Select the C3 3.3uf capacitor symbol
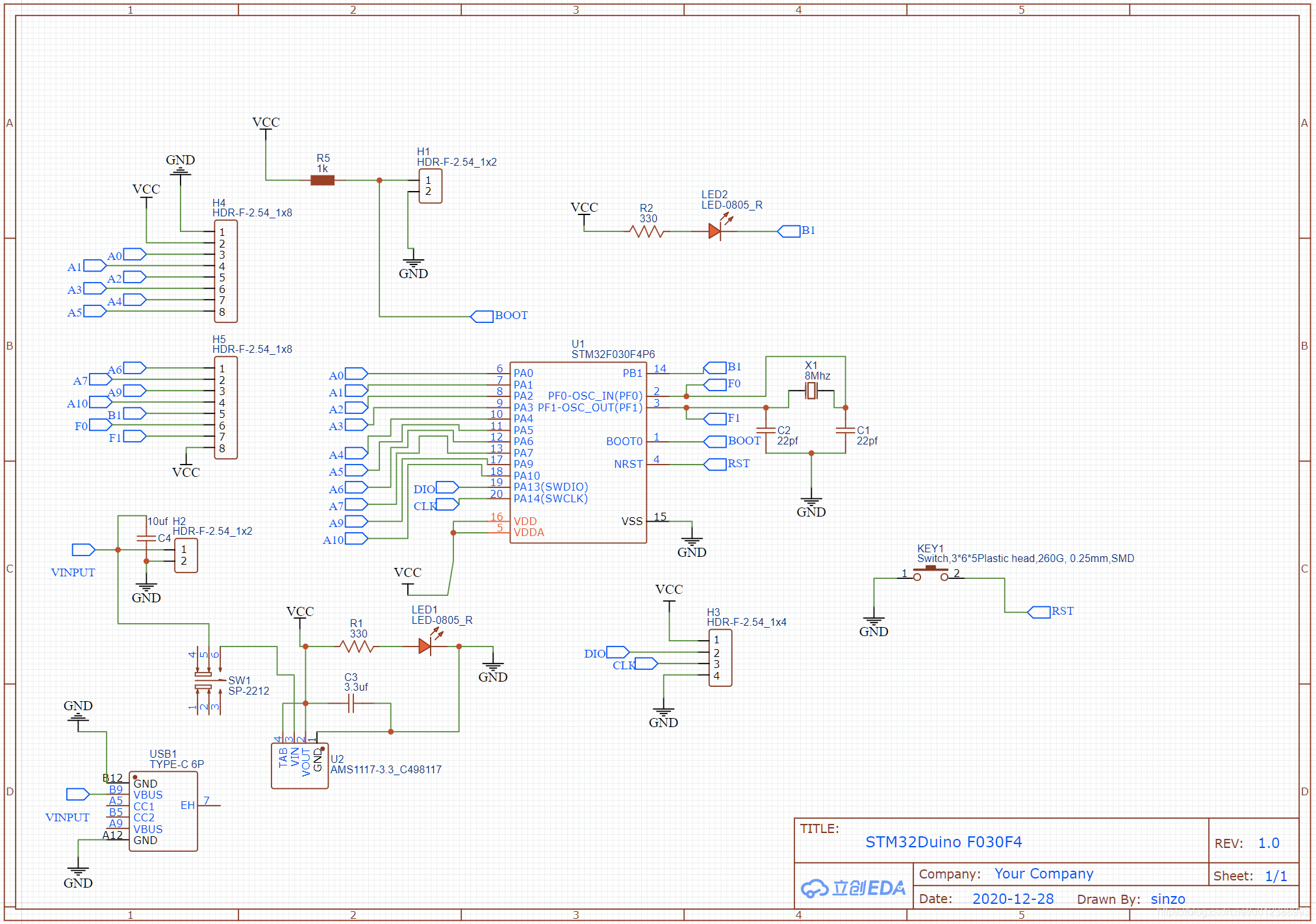This screenshot has width=1316, height=924. point(351,703)
